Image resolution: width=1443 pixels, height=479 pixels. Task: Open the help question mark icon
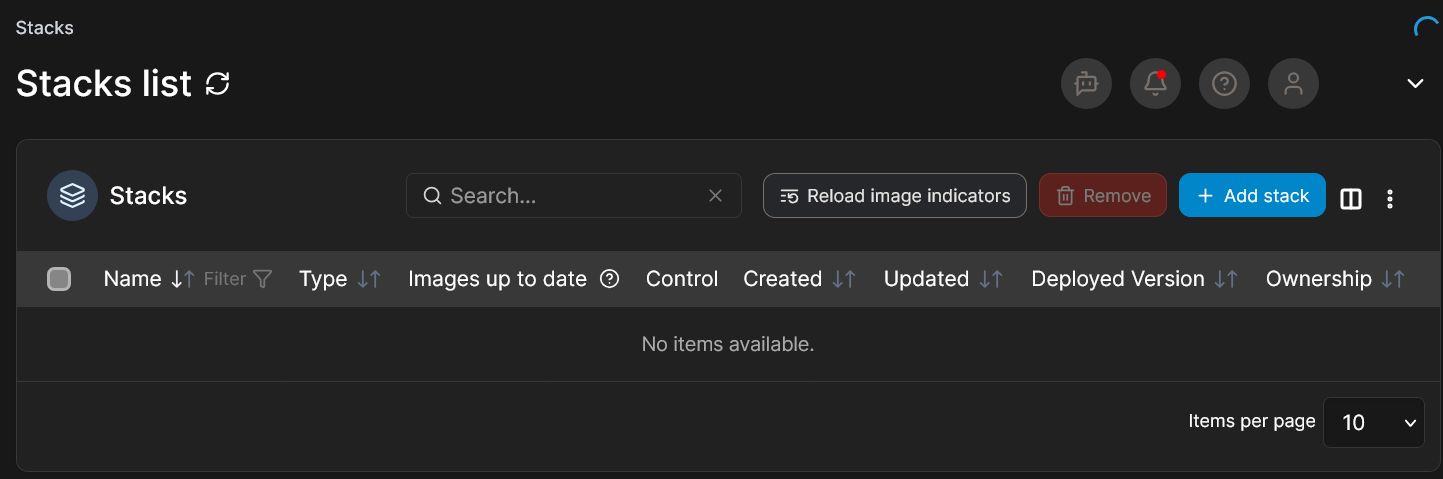pyautogui.click(x=1224, y=84)
